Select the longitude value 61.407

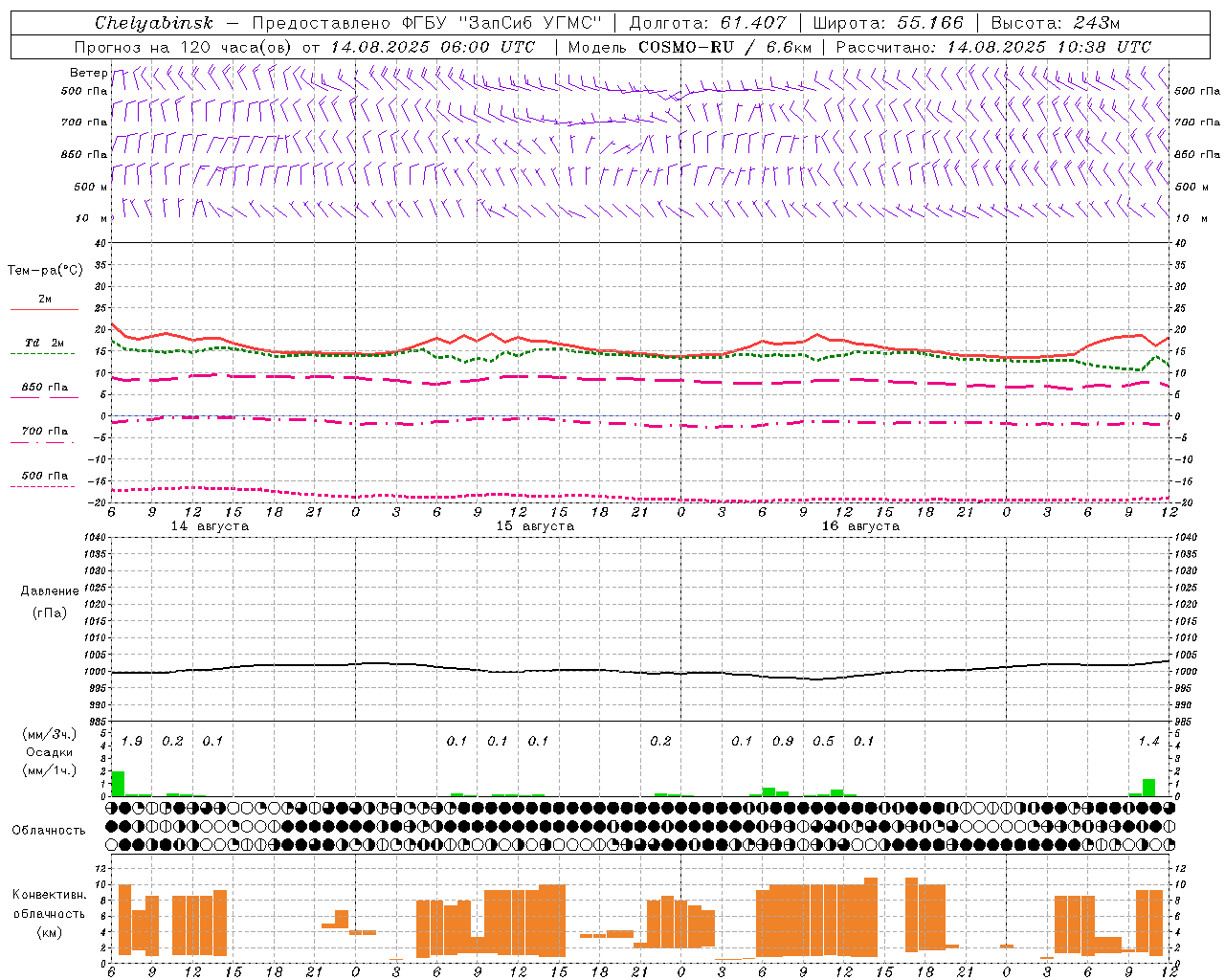(x=753, y=23)
